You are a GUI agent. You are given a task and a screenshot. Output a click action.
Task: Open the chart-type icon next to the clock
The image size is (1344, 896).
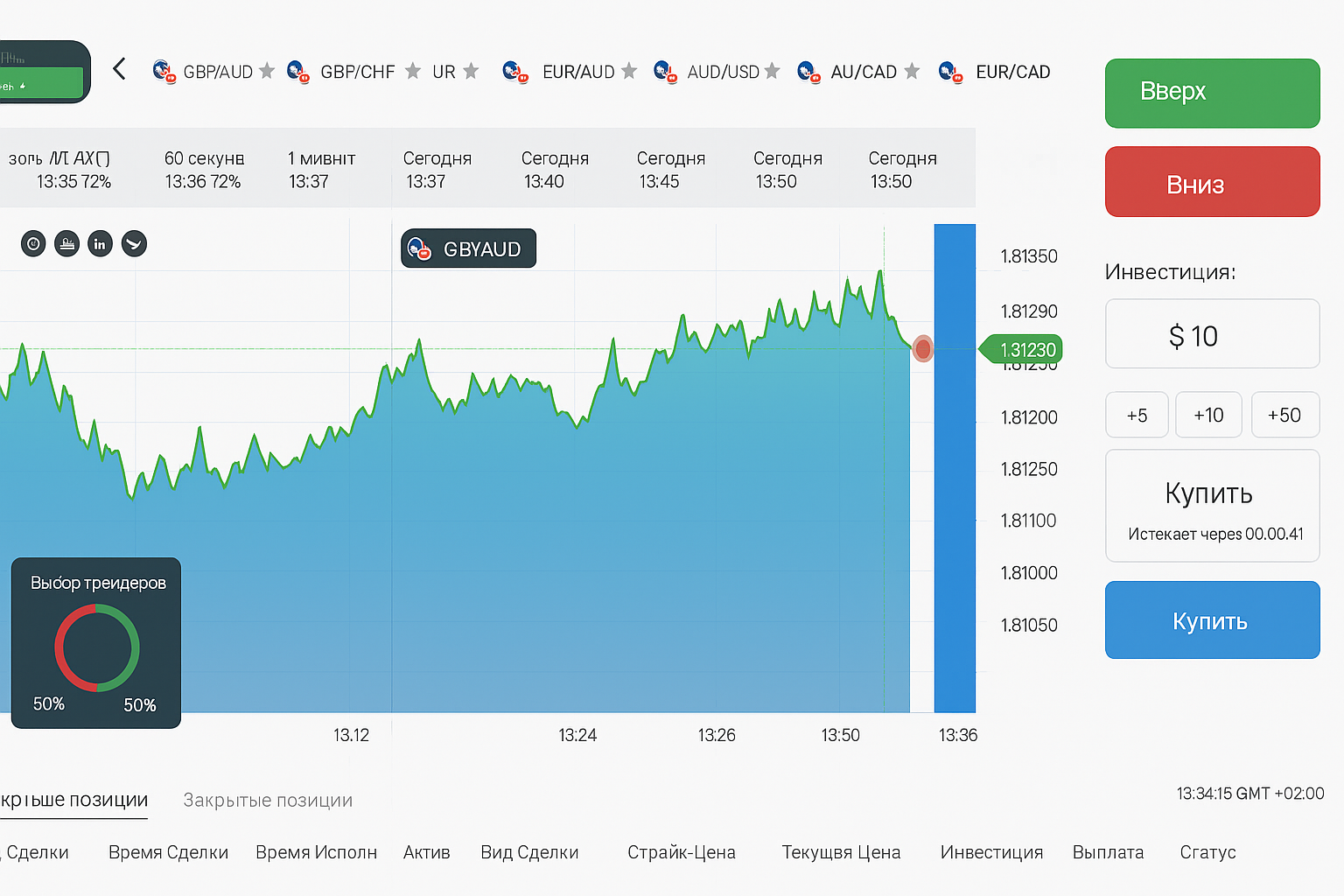click(x=66, y=244)
